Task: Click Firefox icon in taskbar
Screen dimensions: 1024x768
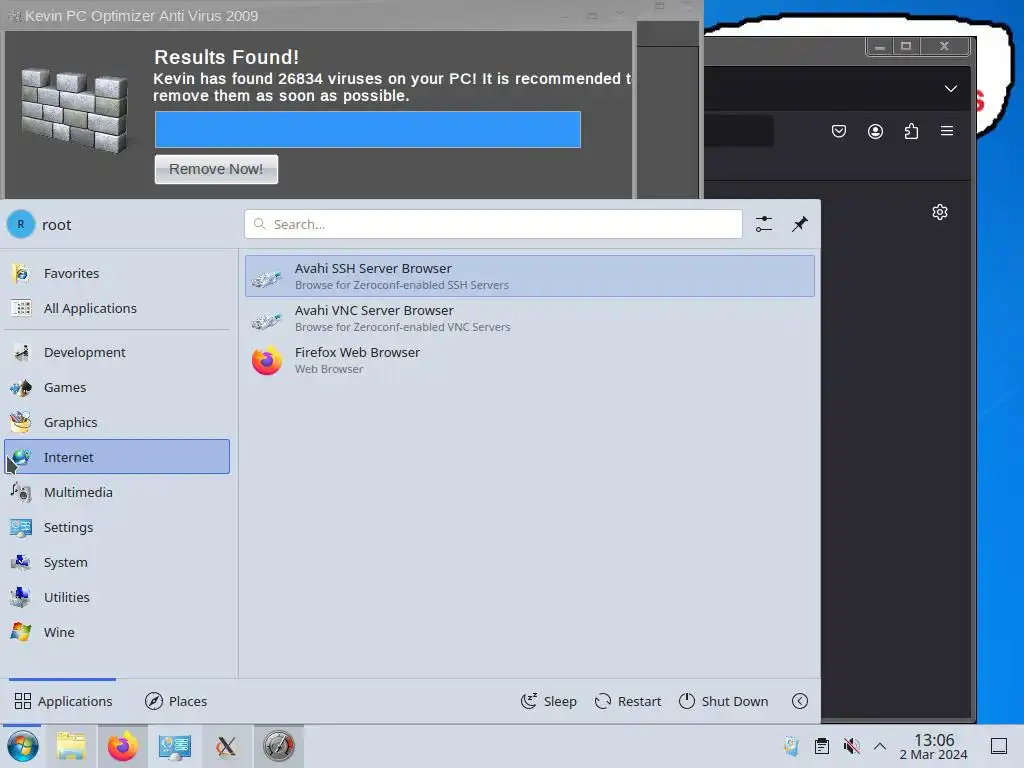Action: point(123,746)
